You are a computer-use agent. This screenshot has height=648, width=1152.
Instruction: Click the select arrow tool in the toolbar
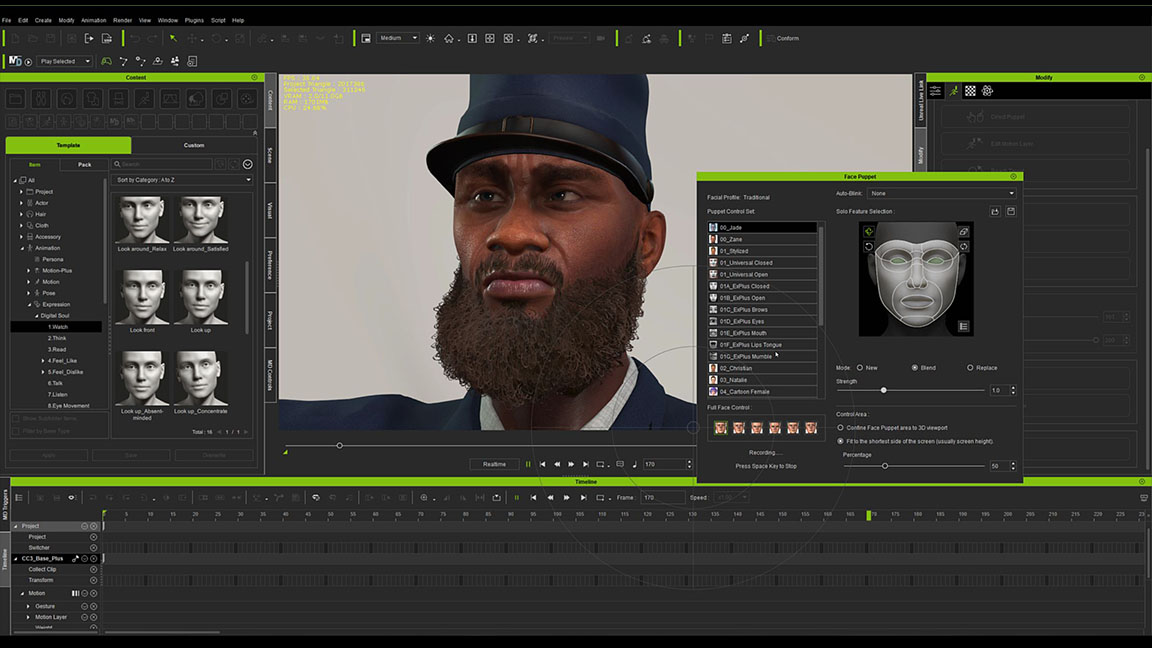coord(173,38)
